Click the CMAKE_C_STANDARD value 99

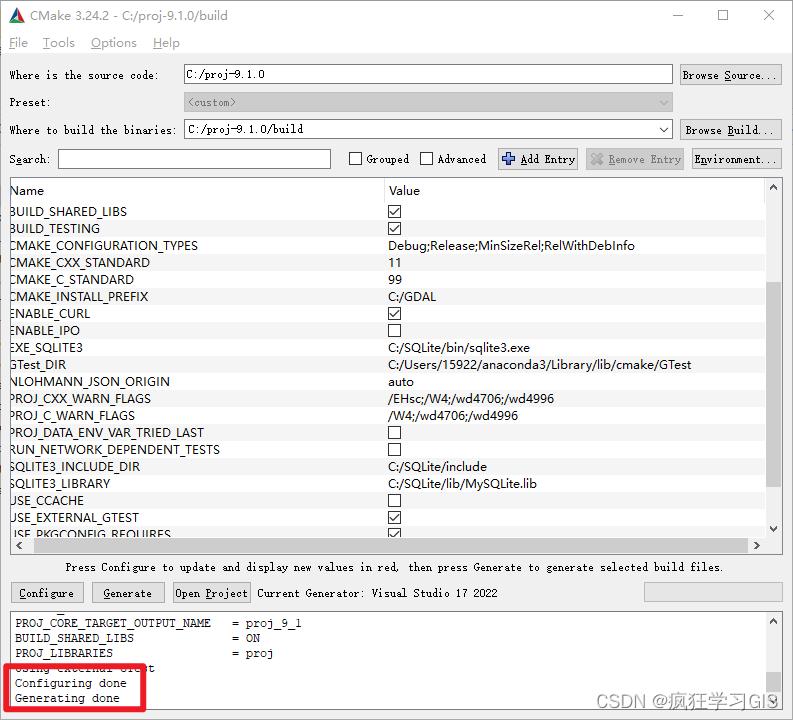click(x=394, y=280)
